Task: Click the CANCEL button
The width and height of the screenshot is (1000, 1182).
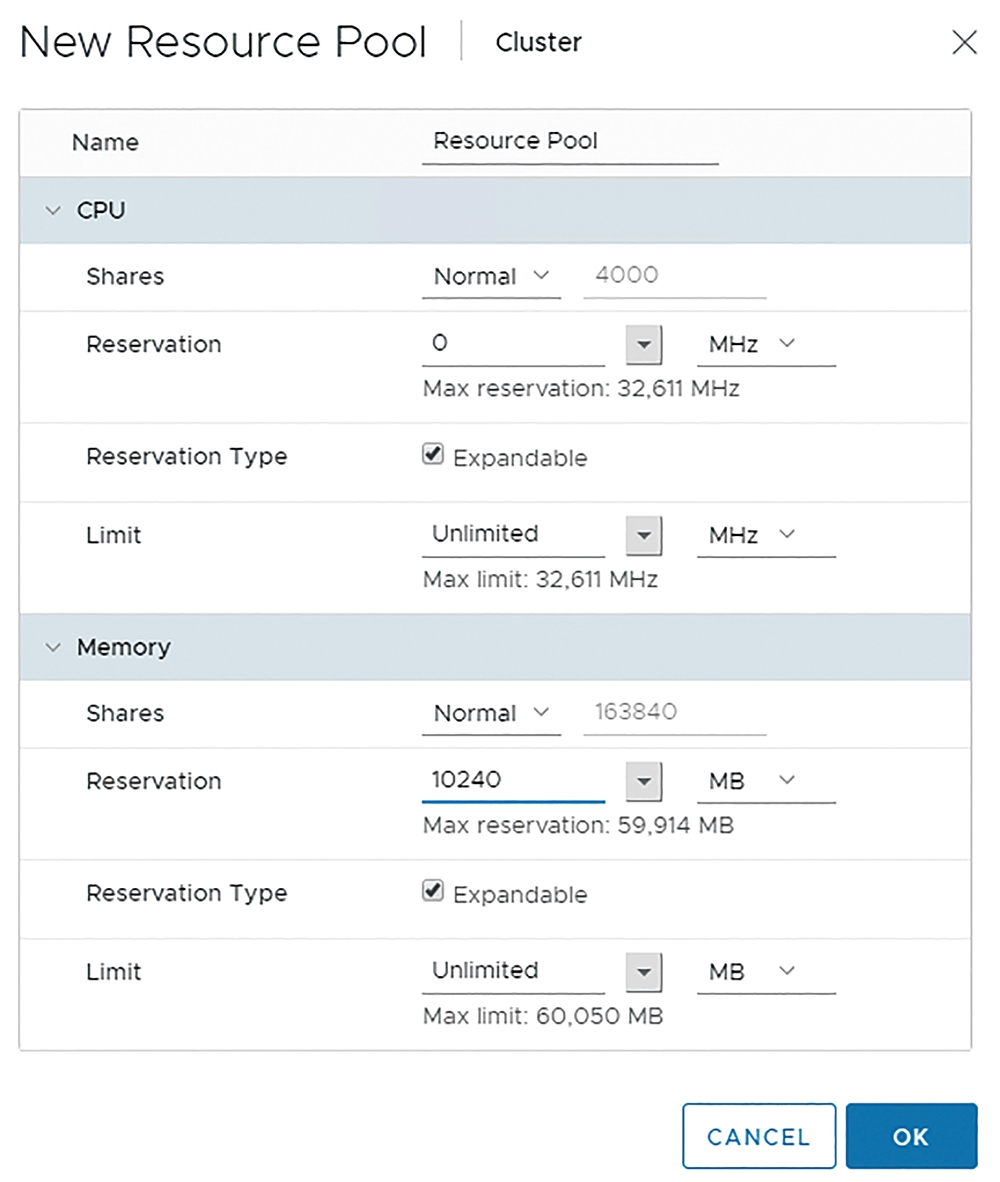Action: pyautogui.click(x=759, y=1136)
